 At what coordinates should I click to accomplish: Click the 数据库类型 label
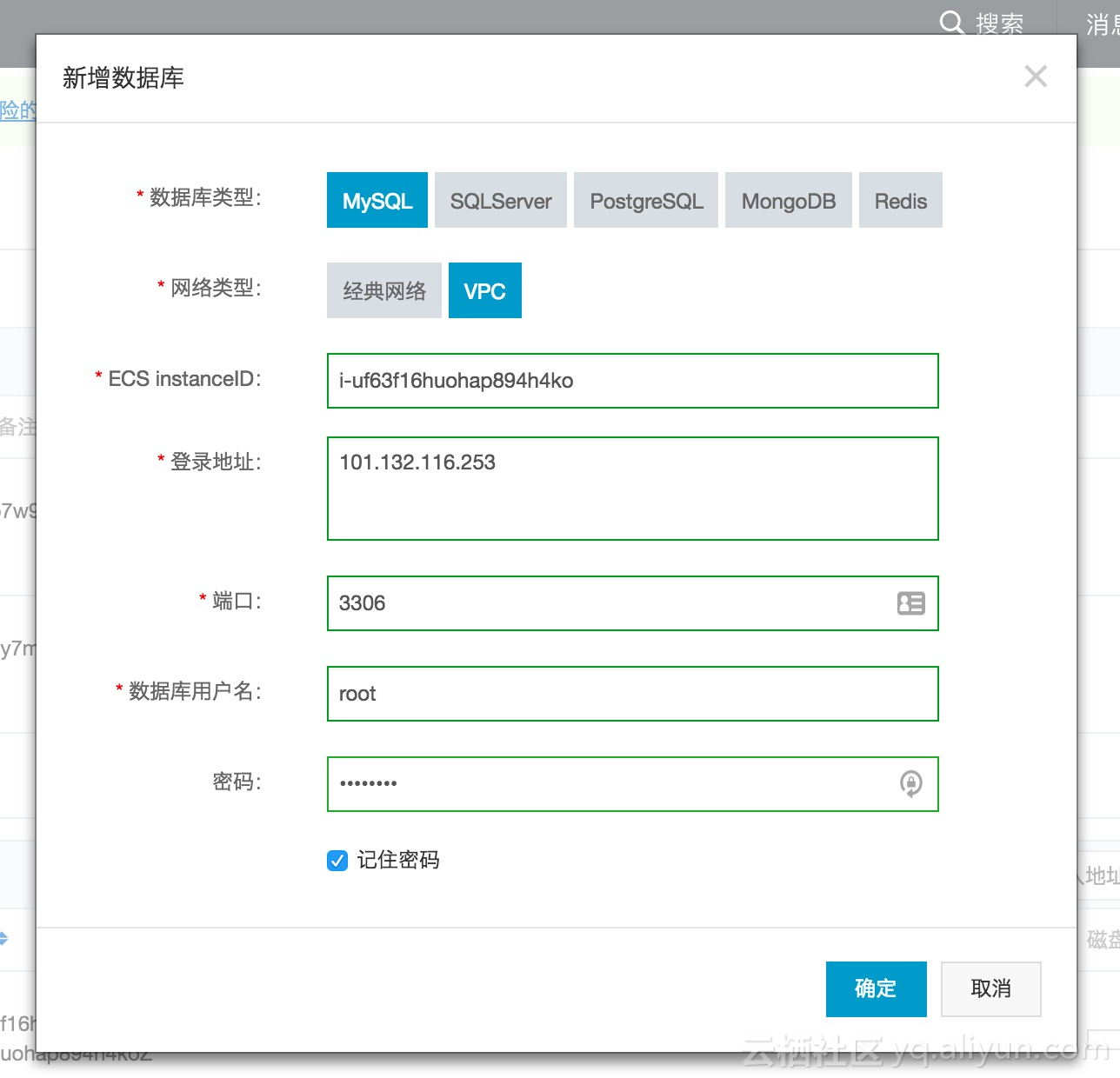click(205, 197)
